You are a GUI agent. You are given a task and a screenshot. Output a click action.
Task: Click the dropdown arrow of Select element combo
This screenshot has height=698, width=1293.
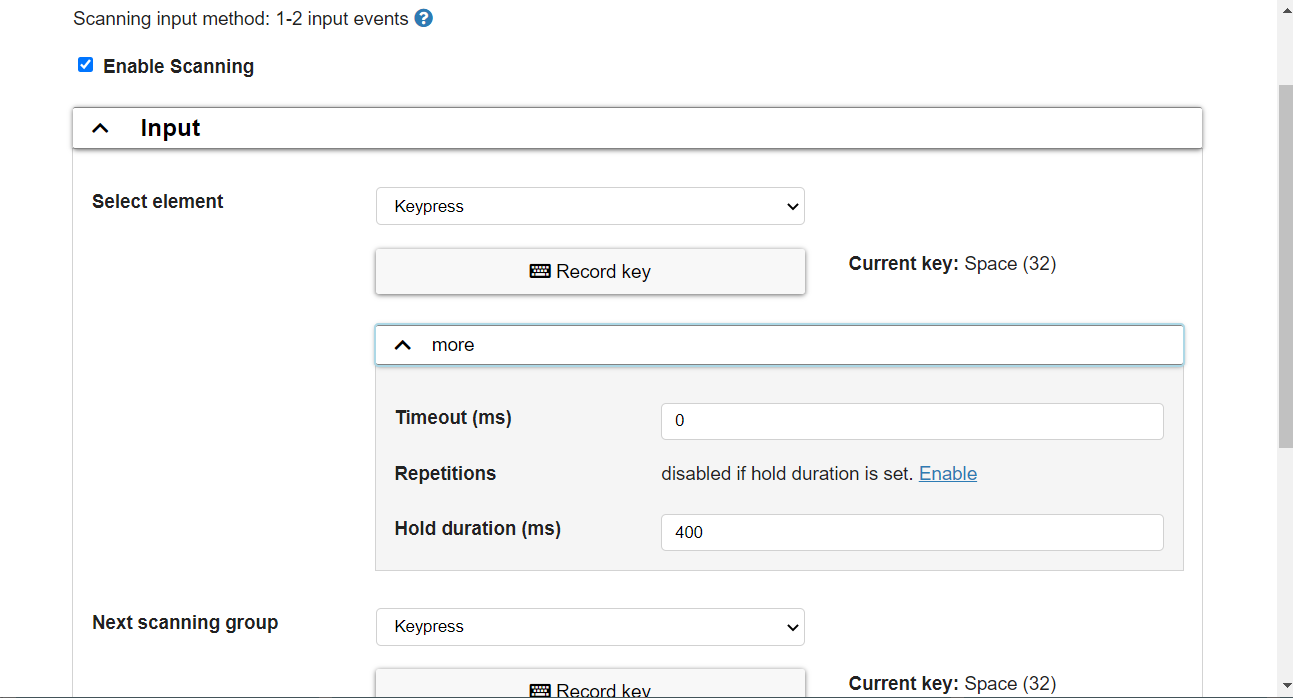pyautogui.click(x=793, y=207)
